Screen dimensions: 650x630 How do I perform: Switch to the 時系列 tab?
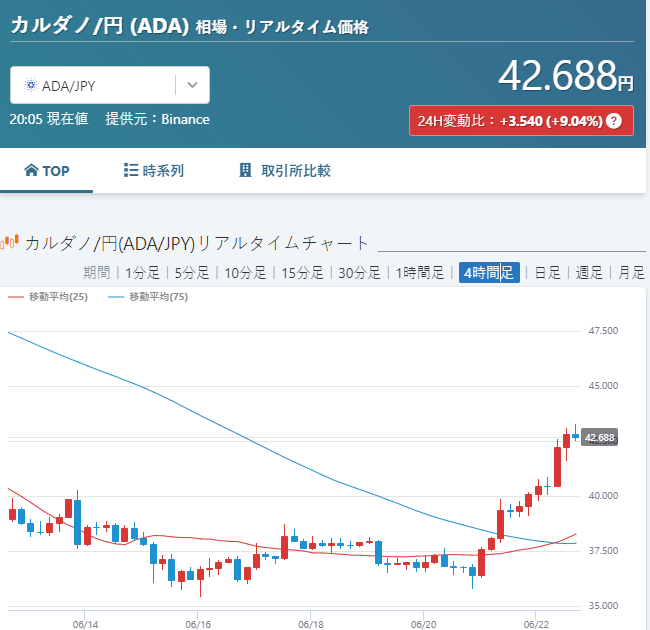click(154, 171)
